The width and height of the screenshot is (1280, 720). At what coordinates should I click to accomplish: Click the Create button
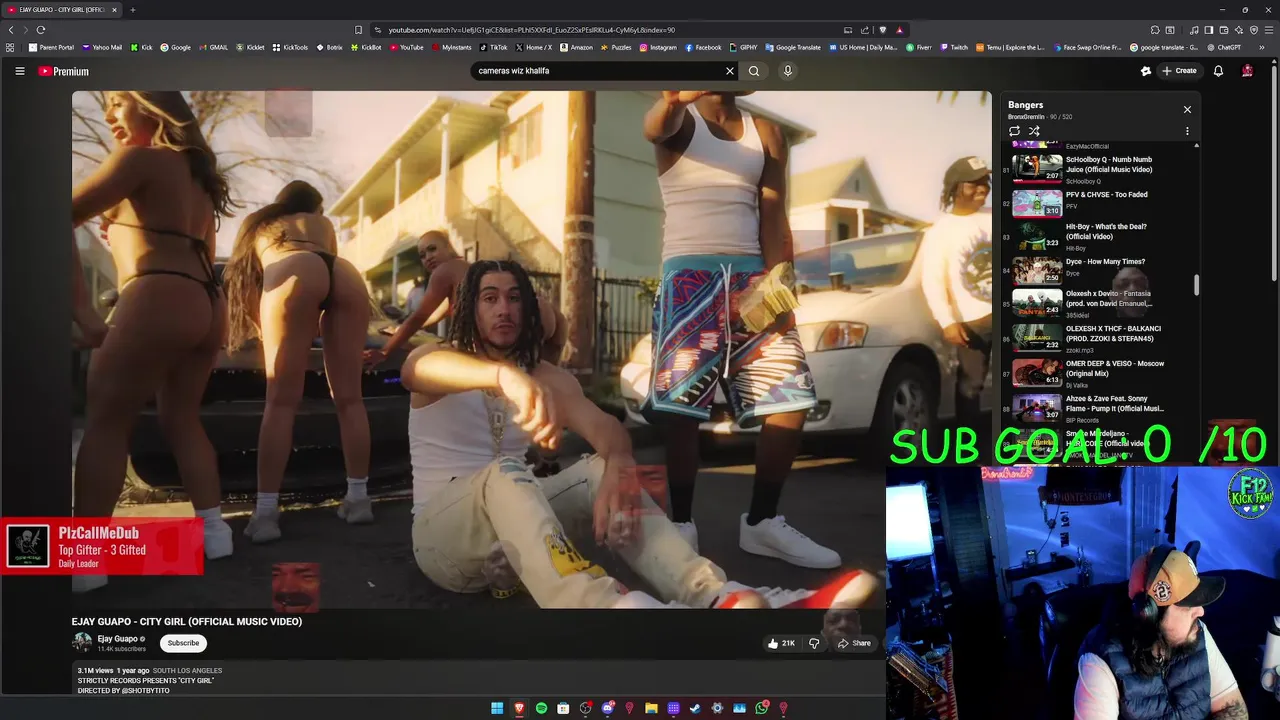[x=1179, y=71]
